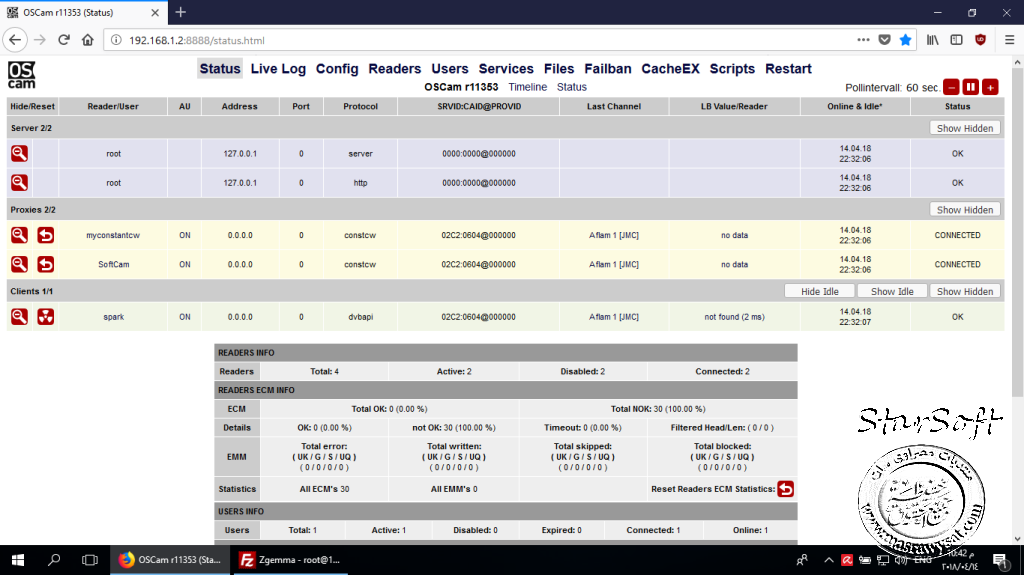Bookmark this page with the star icon
This screenshot has width=1024, height=575.
pyautogui.click(x=905, y=40)
